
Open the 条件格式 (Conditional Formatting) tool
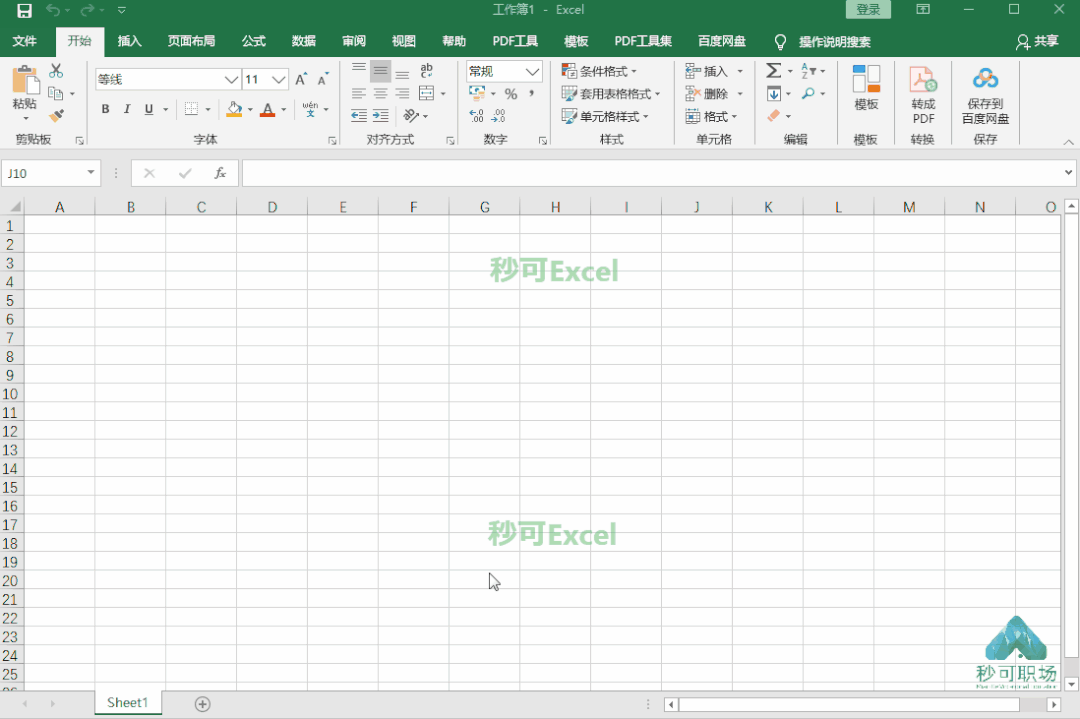(601, 70)
